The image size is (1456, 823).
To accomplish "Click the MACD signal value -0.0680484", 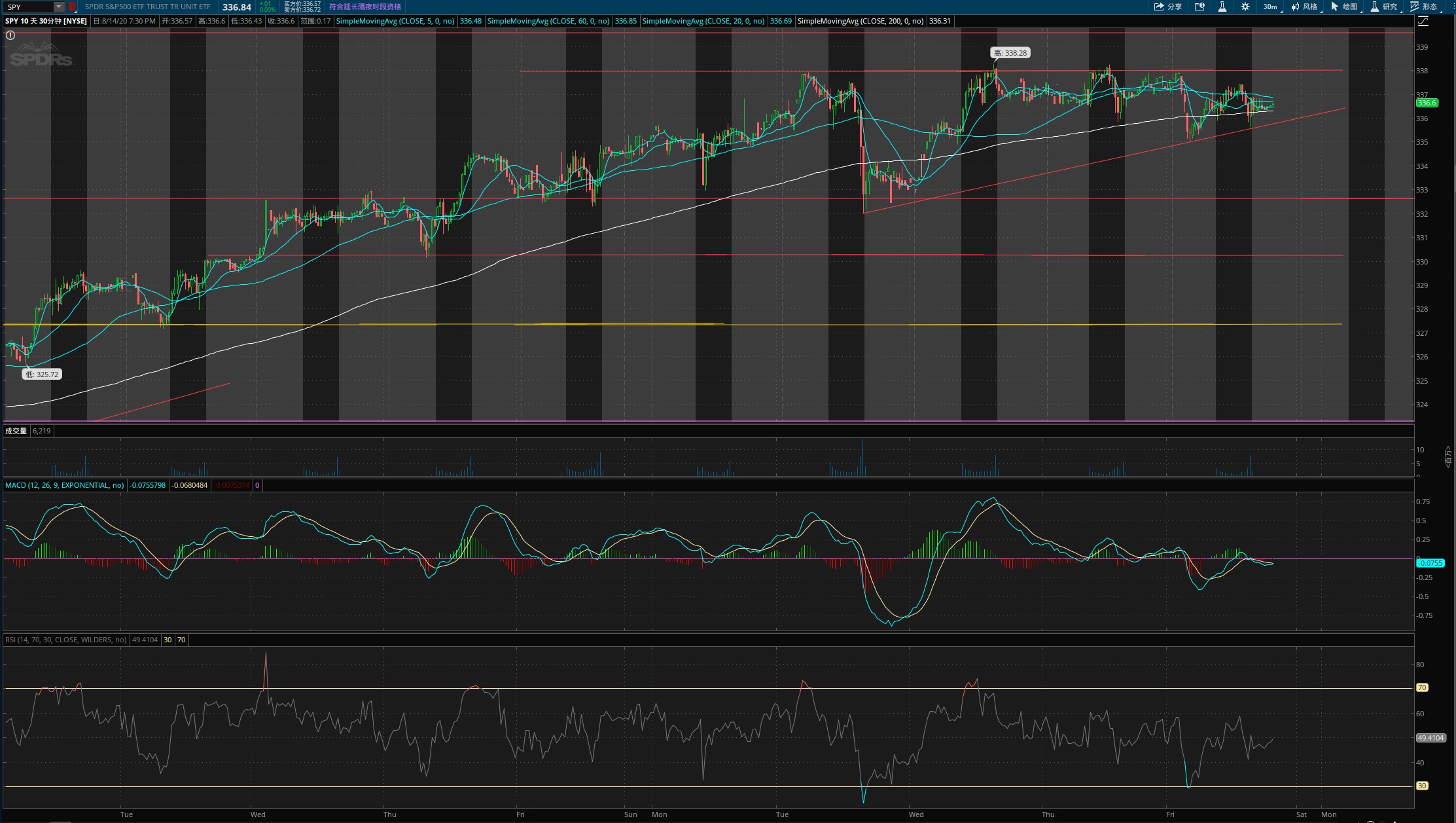I will [190, 485].
